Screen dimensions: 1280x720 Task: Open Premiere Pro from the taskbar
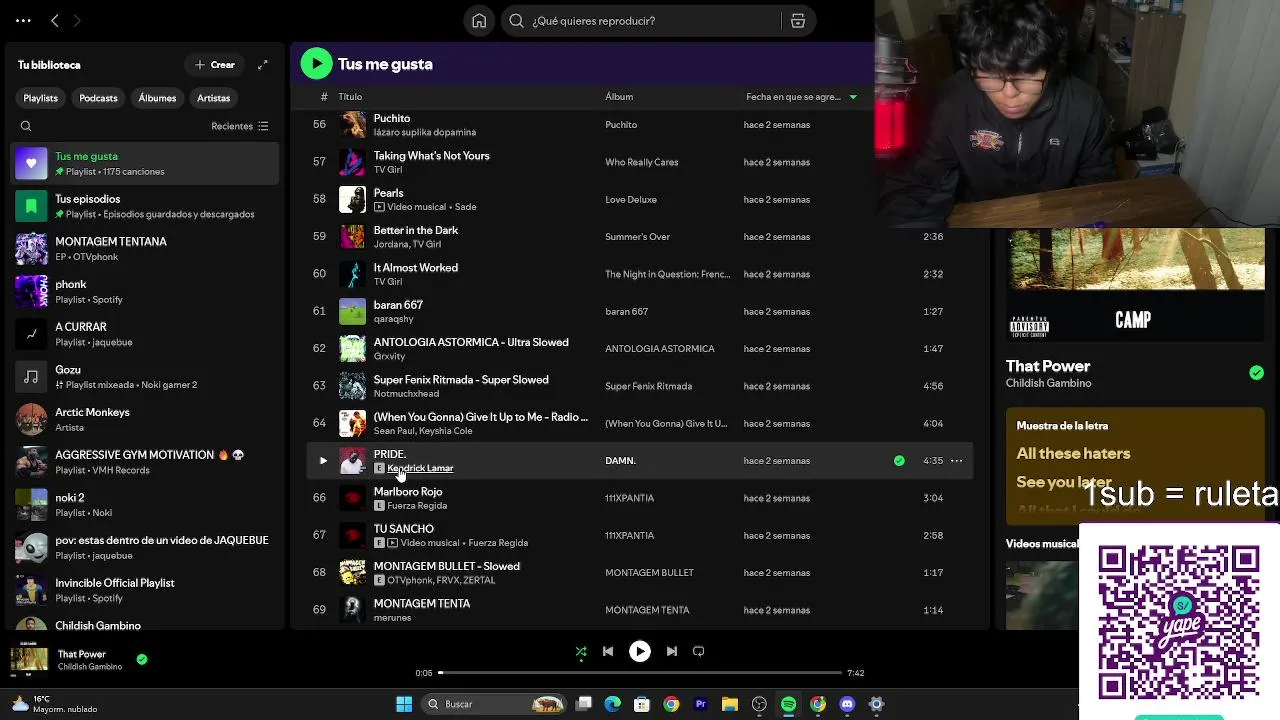tap(700, 704)
